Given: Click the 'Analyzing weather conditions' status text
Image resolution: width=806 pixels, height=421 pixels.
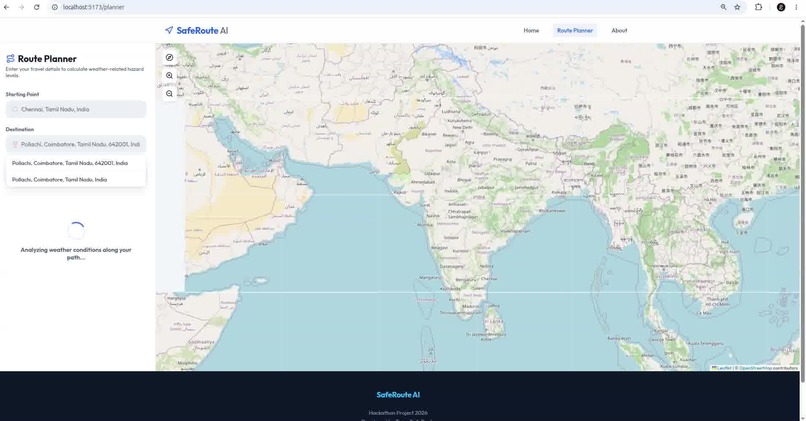Looking at the screenshot, I should [76, 253].
